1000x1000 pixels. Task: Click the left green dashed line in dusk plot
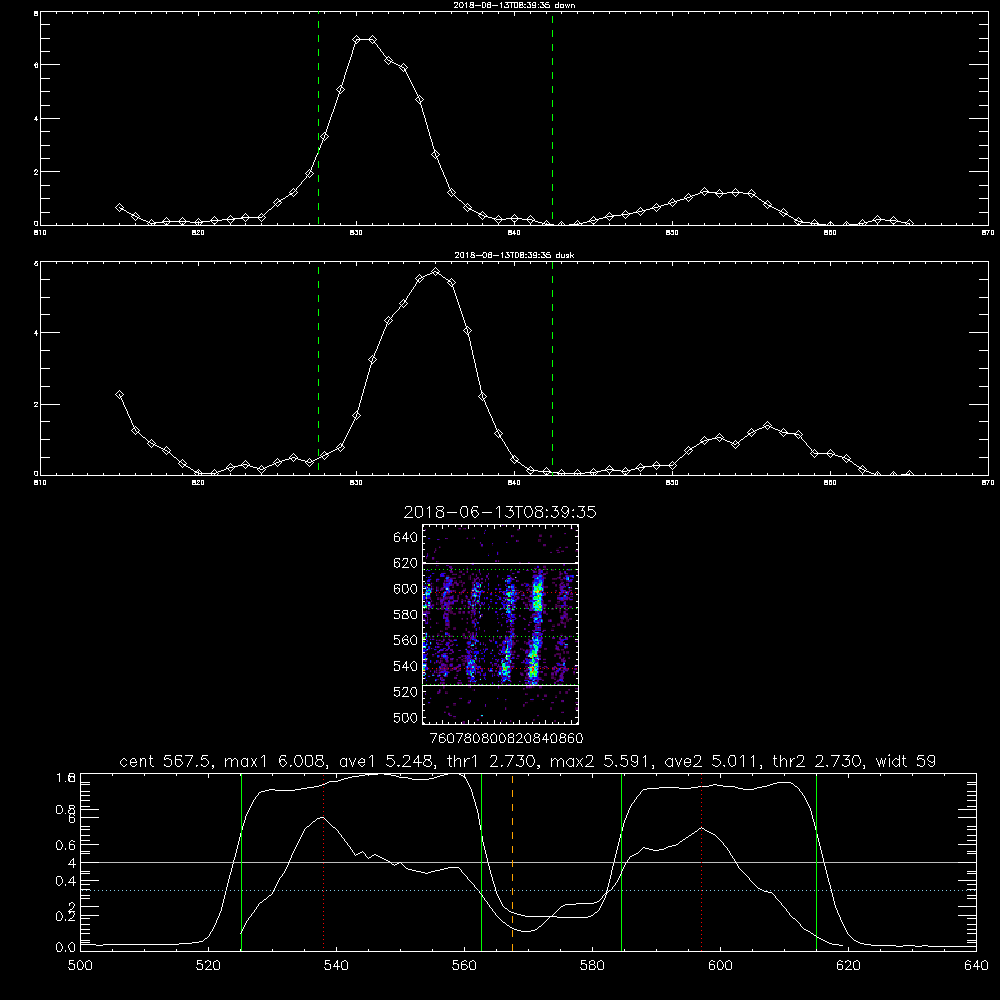318,369
